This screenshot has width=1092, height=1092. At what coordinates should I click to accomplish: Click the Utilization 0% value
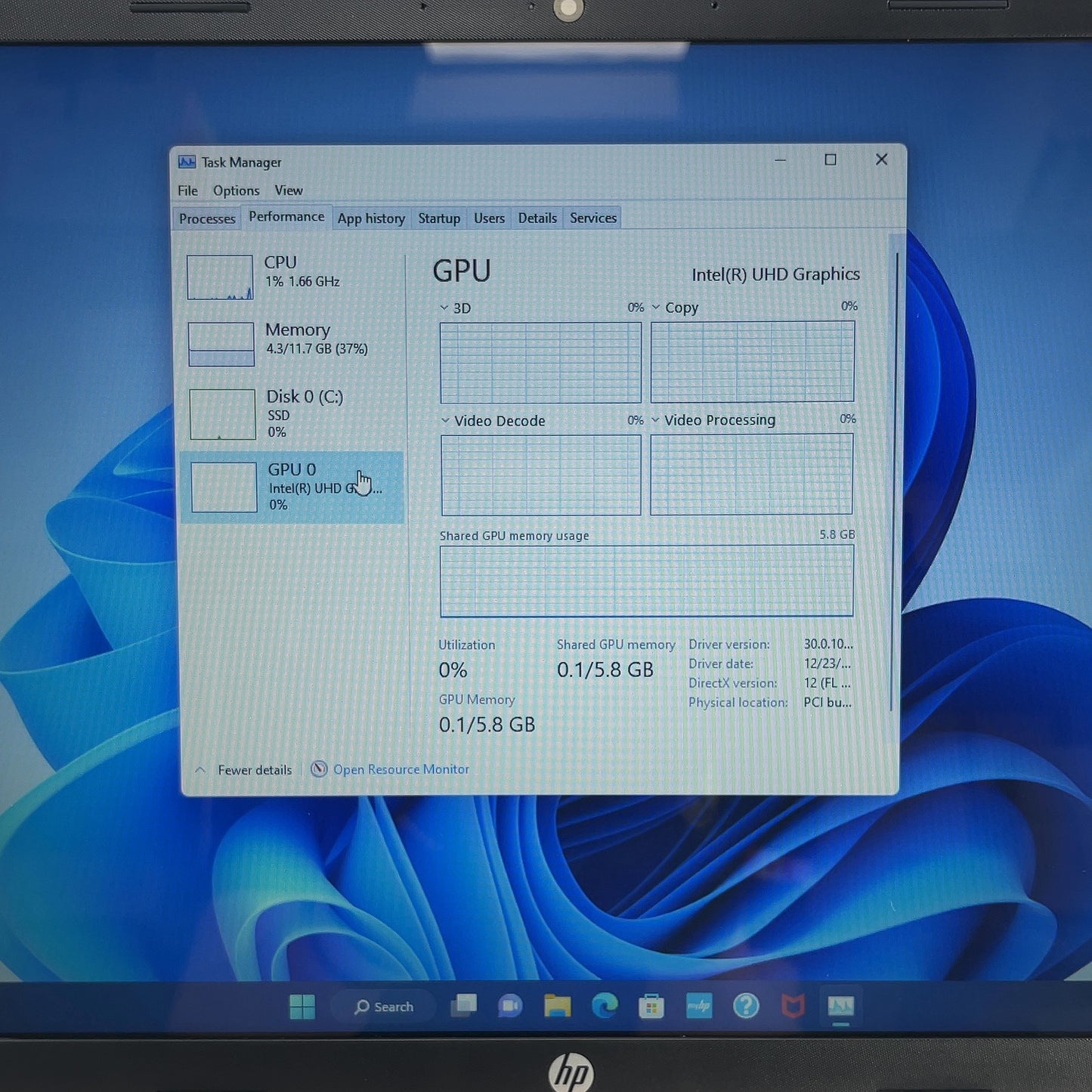(x=453, y=670)
